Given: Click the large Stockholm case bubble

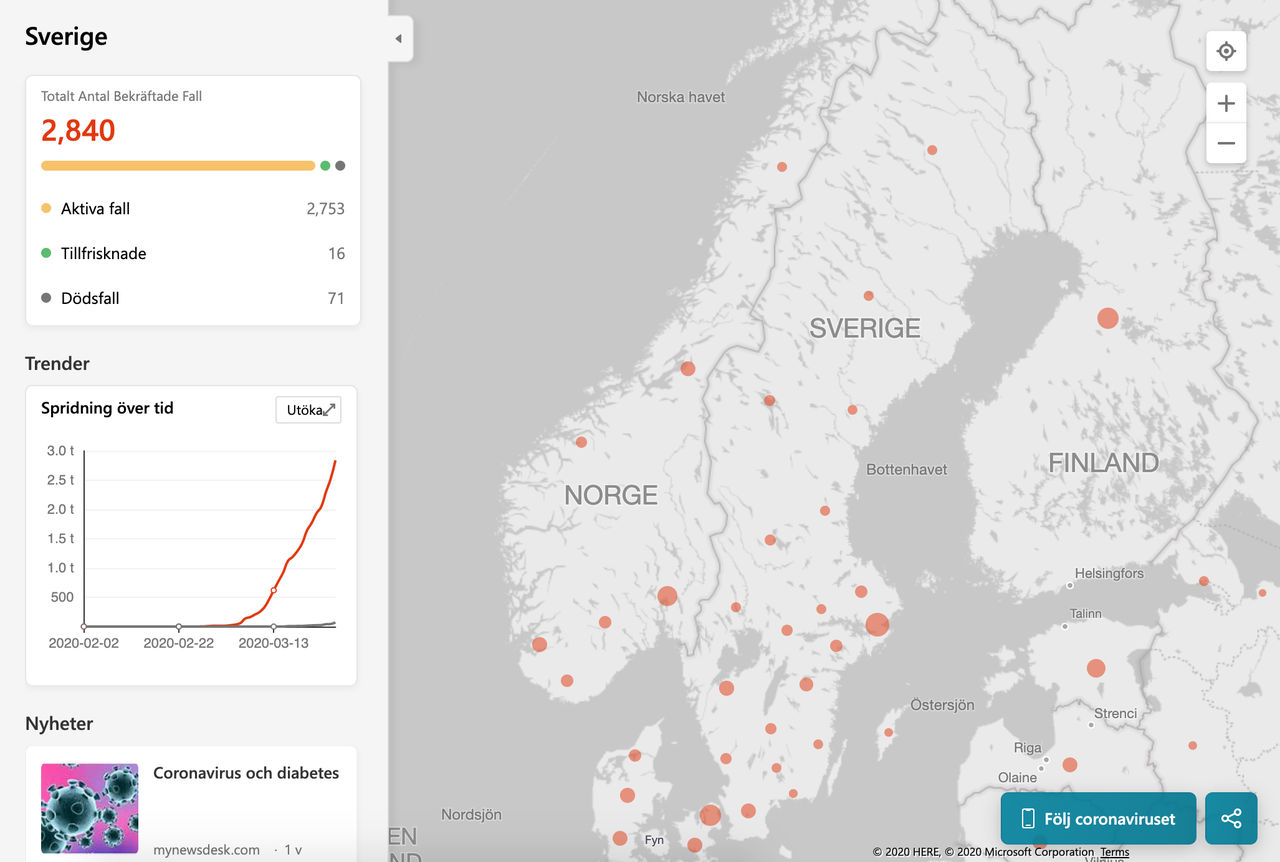Looking at the screenshot, I should [877, 625].
